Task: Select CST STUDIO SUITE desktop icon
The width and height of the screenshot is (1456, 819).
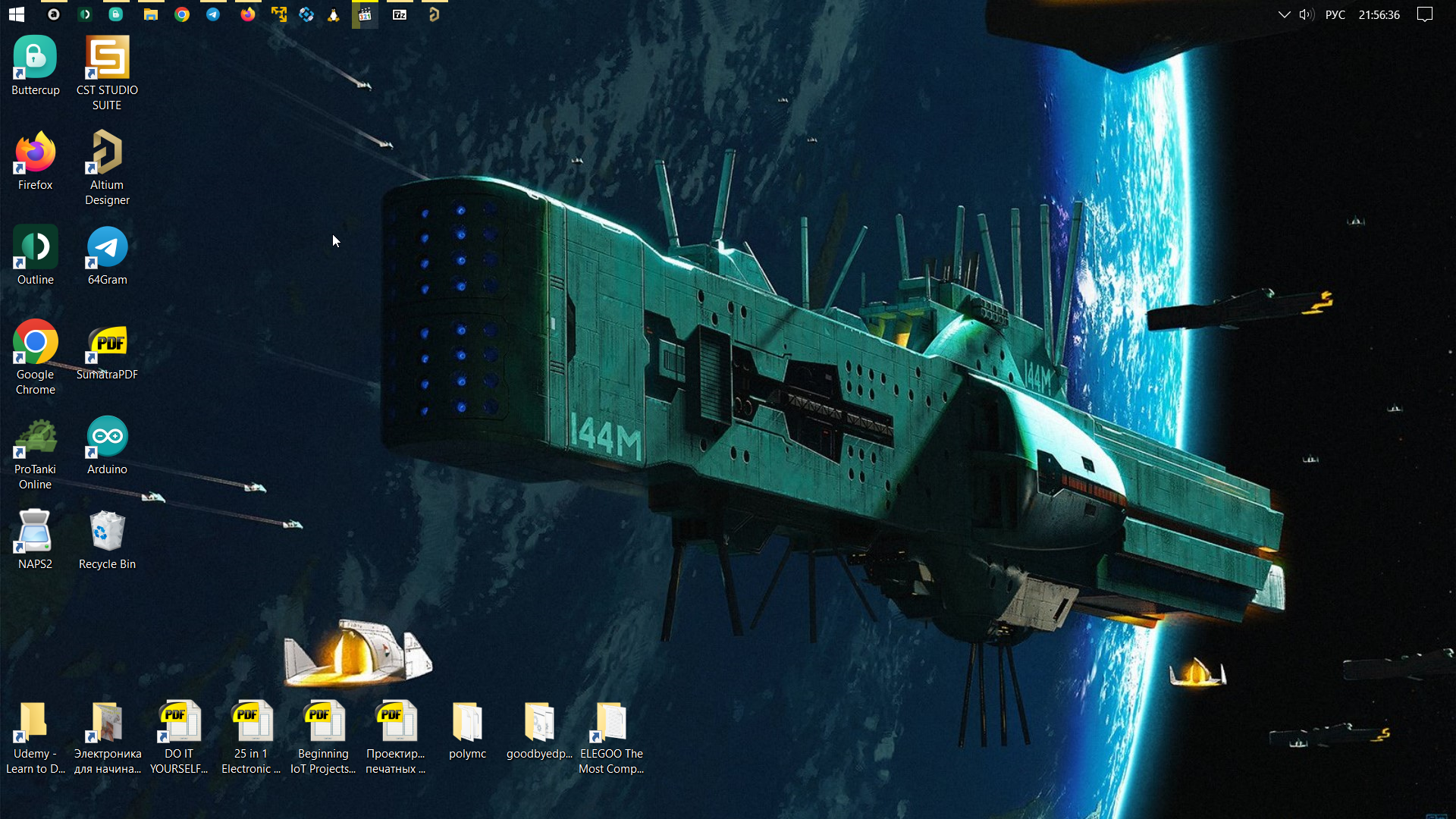Action: [x=107, y=74]
